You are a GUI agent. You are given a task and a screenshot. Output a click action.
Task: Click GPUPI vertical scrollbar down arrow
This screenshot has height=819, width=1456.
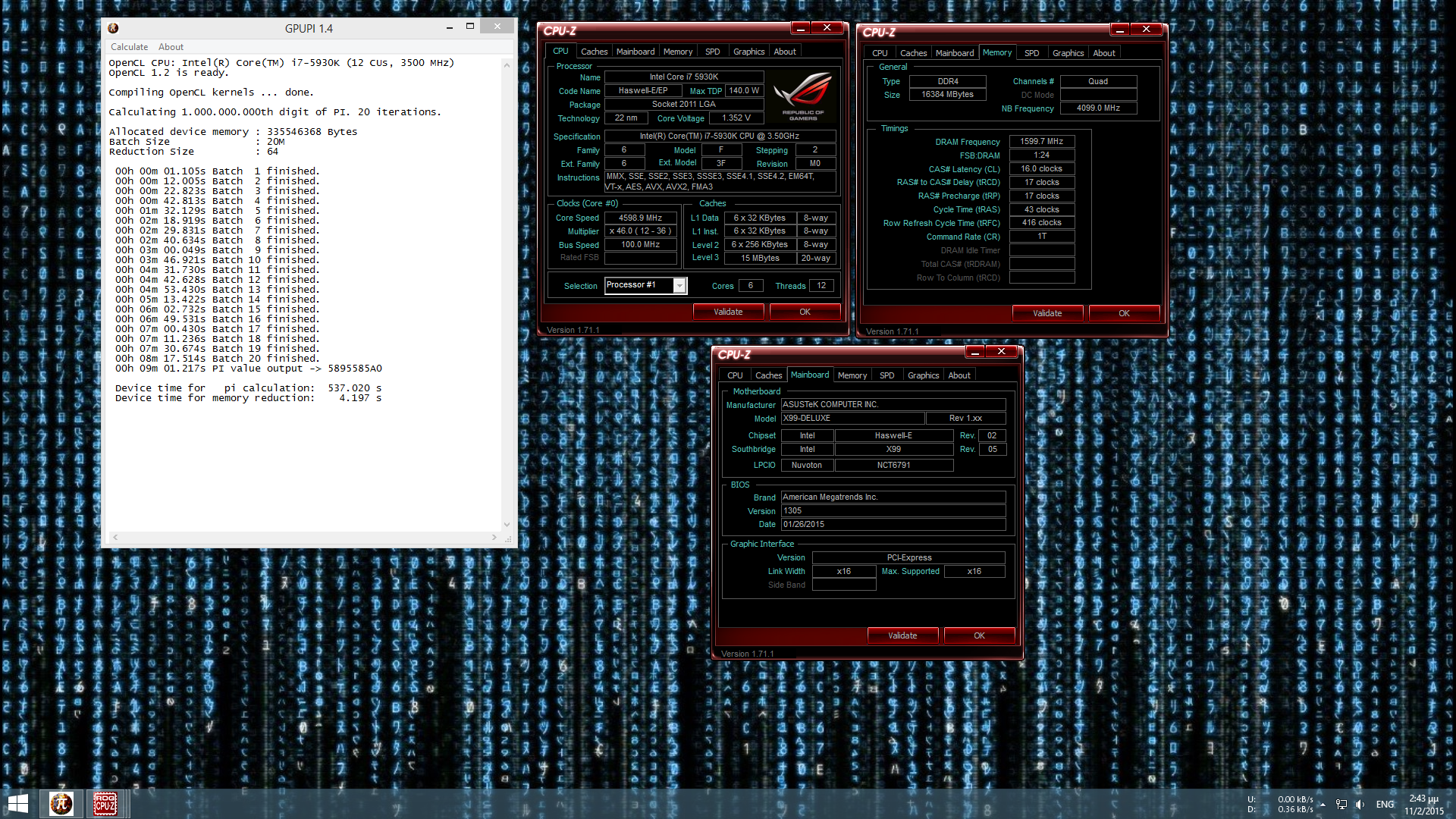(507, 524)
